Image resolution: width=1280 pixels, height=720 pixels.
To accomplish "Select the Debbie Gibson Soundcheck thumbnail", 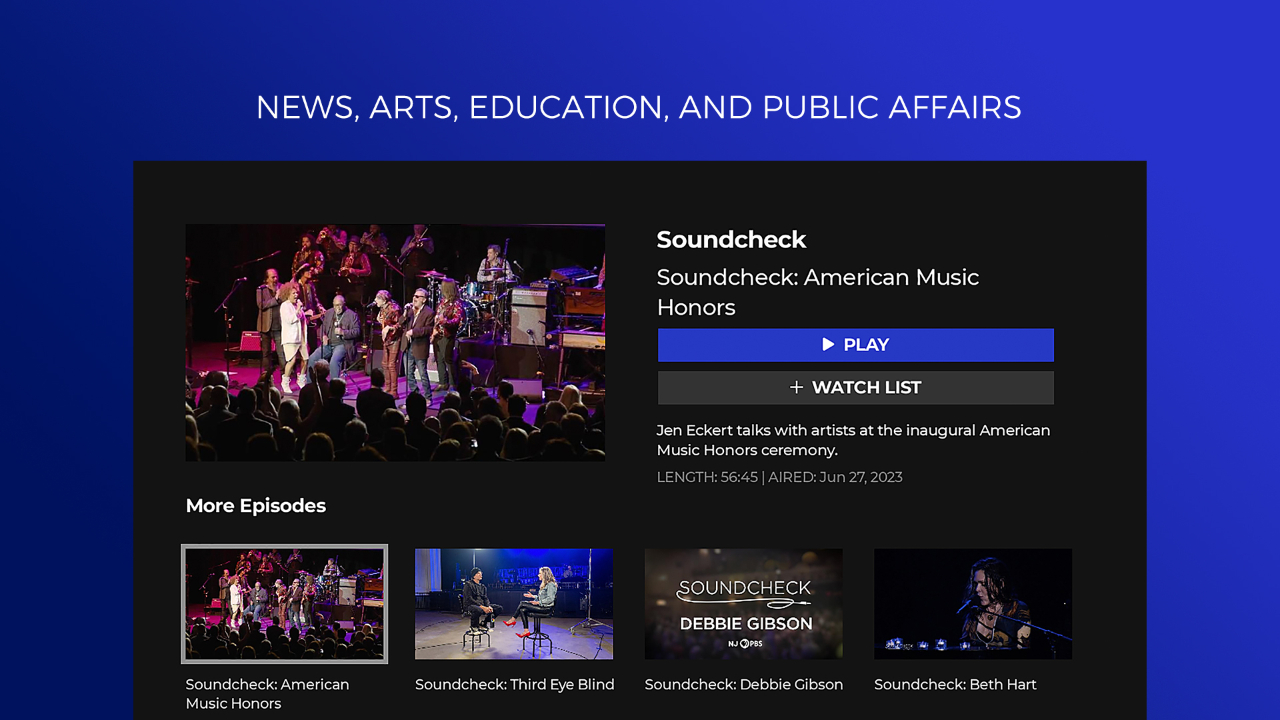I will [744, 604].
